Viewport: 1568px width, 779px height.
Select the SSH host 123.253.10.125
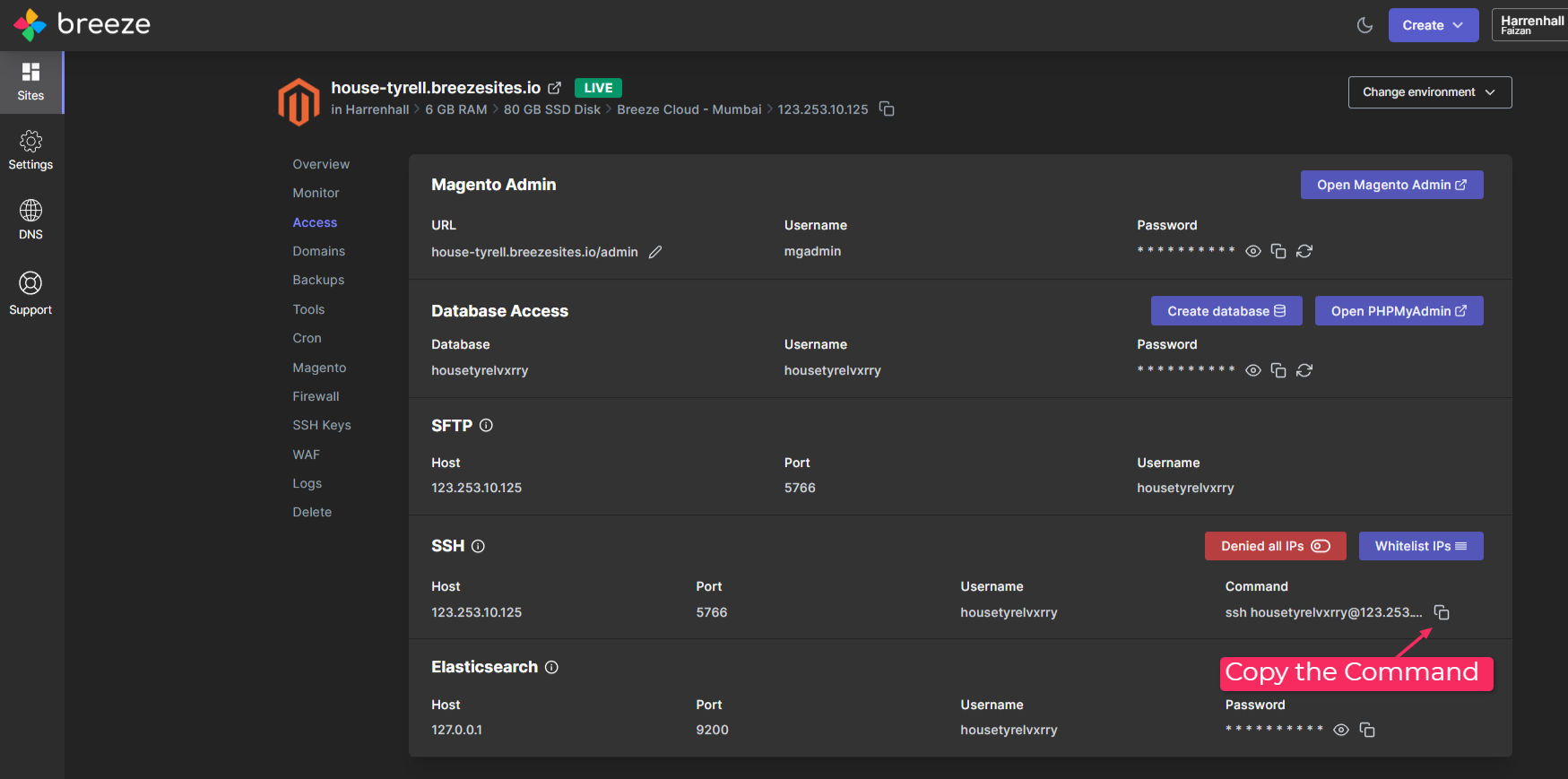click(476, 612)
